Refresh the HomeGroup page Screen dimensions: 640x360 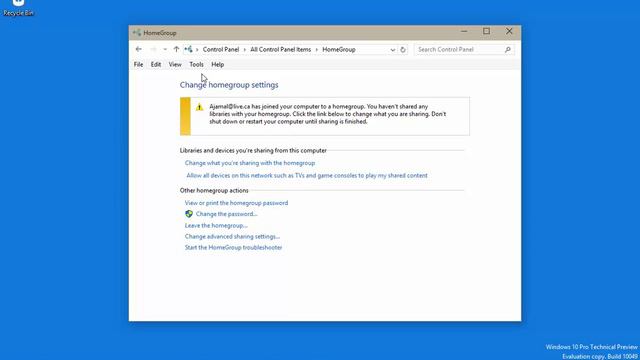[x=403, y=50]
